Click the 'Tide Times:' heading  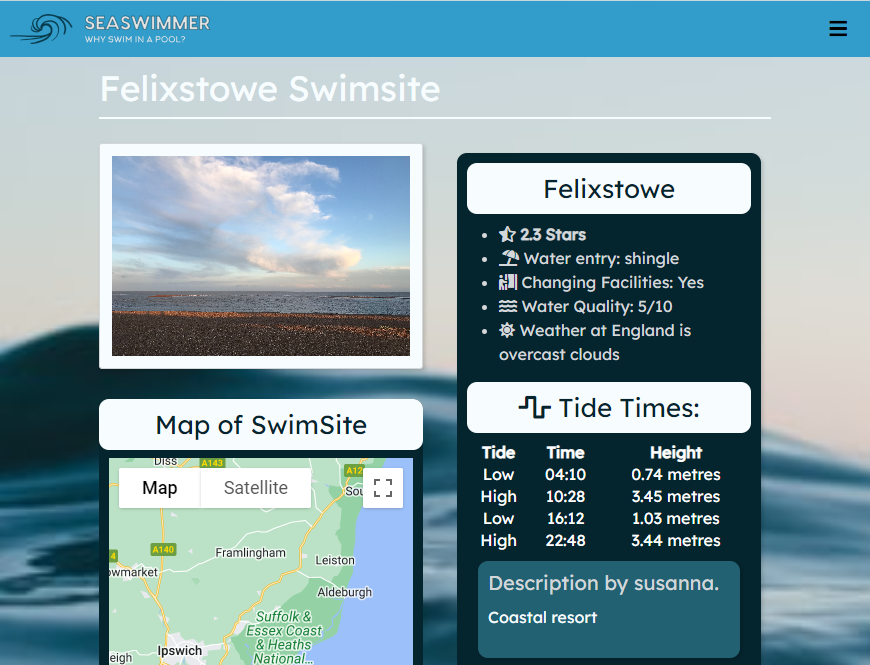[x=629, y=408]
